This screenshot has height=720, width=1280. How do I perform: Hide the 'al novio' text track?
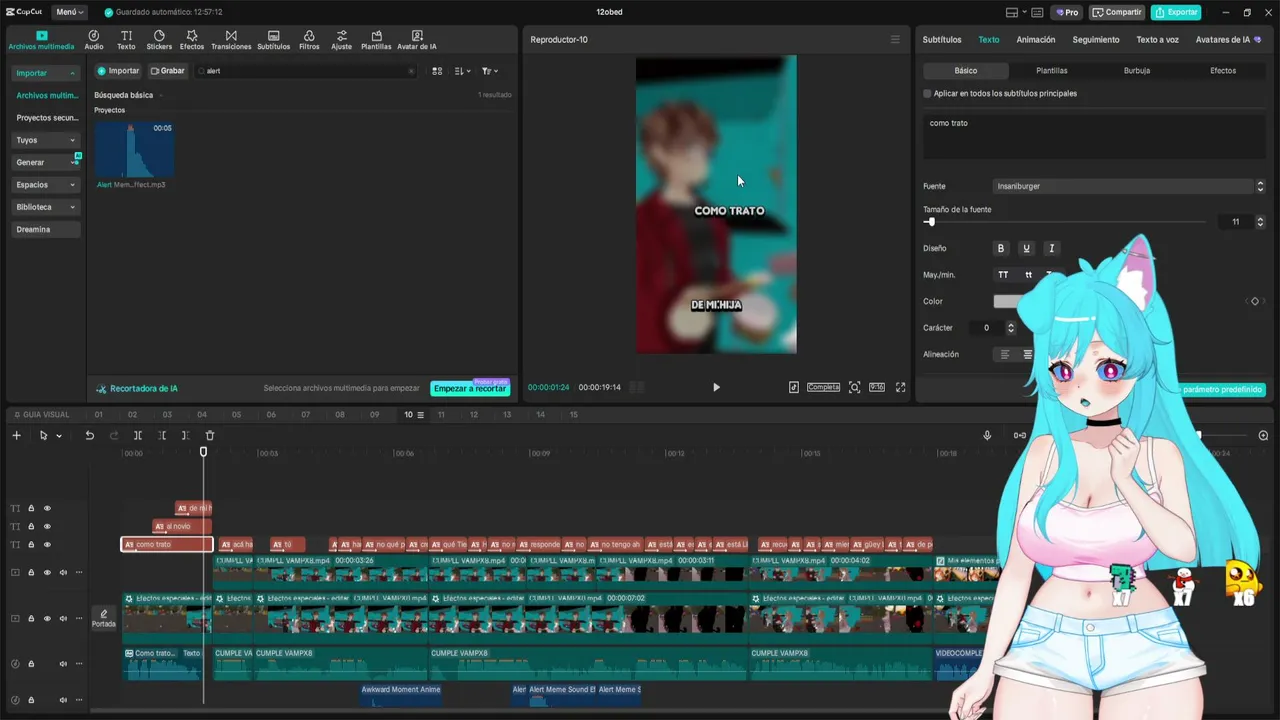pos(47,526)
